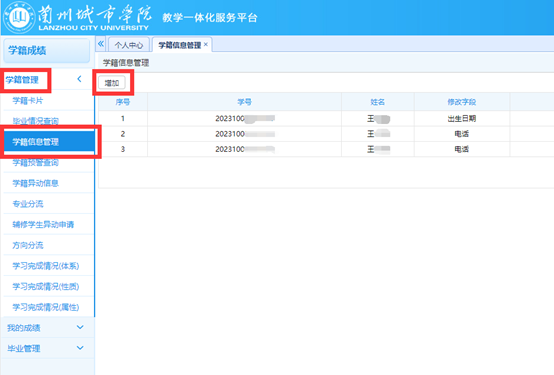
Task: Click the 学号 column header
Action: pyautogui.click(x=244, y=102)
